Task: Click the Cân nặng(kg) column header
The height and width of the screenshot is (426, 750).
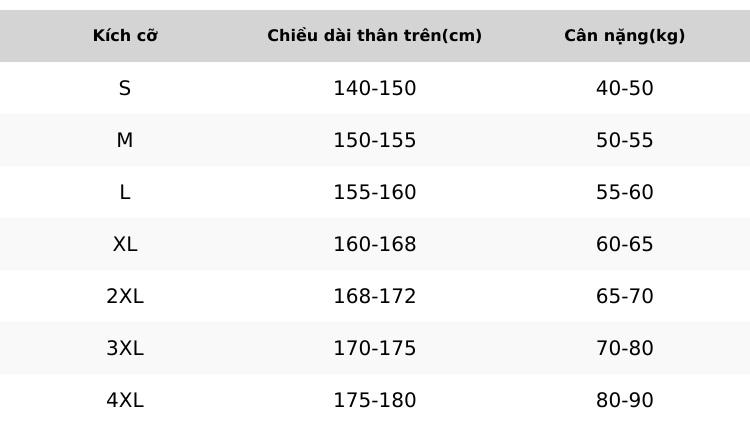Action: coord(624,35)
